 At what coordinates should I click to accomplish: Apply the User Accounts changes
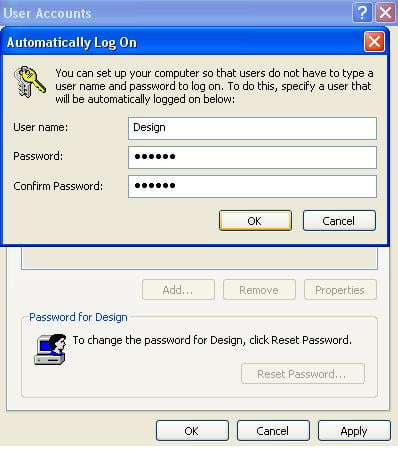click(354, 431)
